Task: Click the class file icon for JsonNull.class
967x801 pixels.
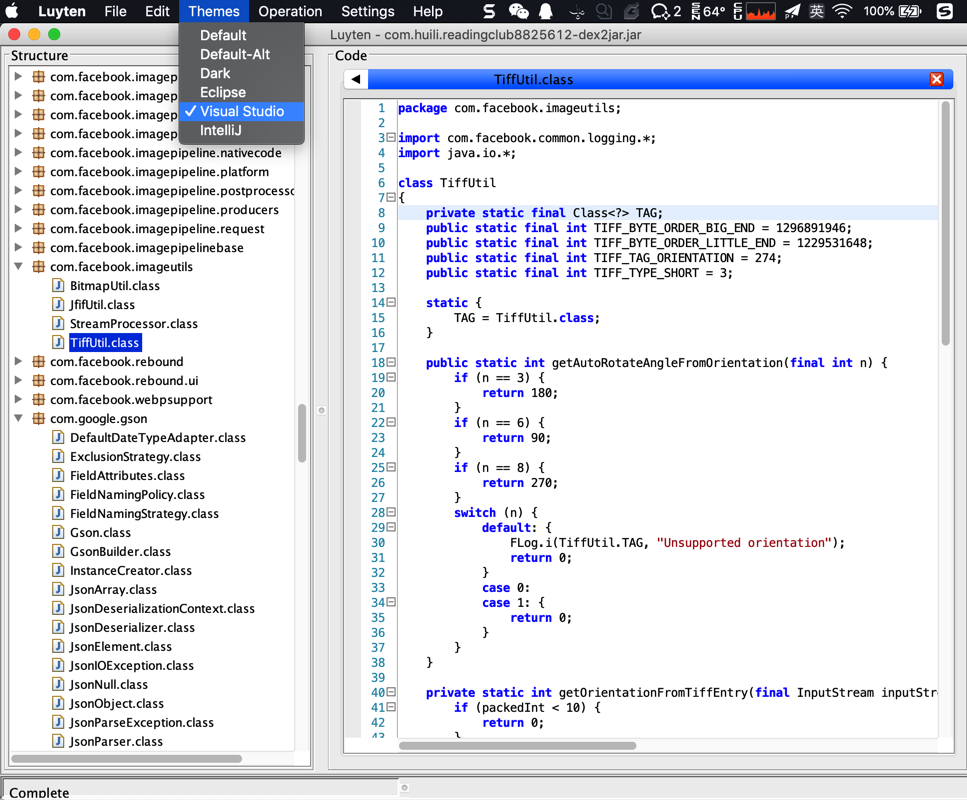Action: point(58,684)
